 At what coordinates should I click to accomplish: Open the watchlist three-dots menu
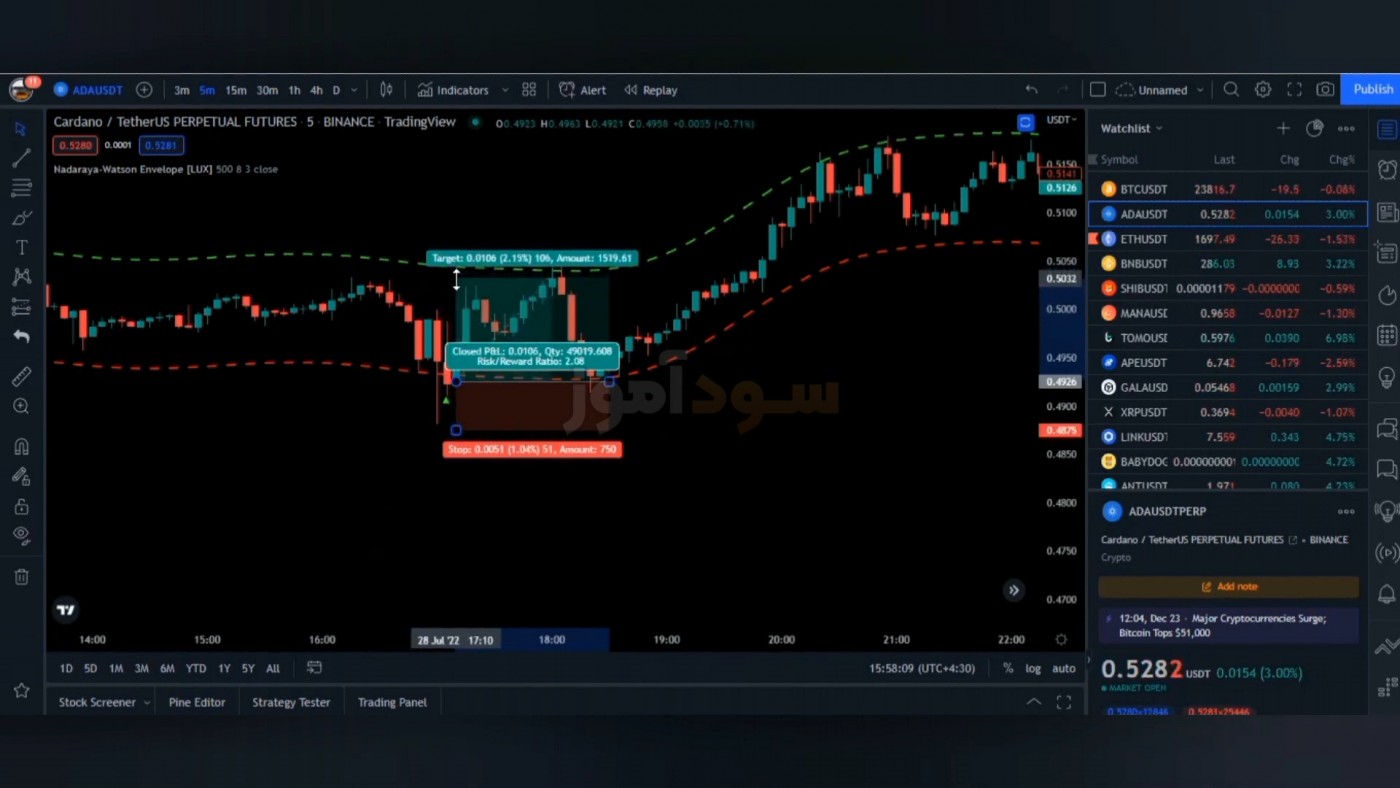pos(1346,128)
